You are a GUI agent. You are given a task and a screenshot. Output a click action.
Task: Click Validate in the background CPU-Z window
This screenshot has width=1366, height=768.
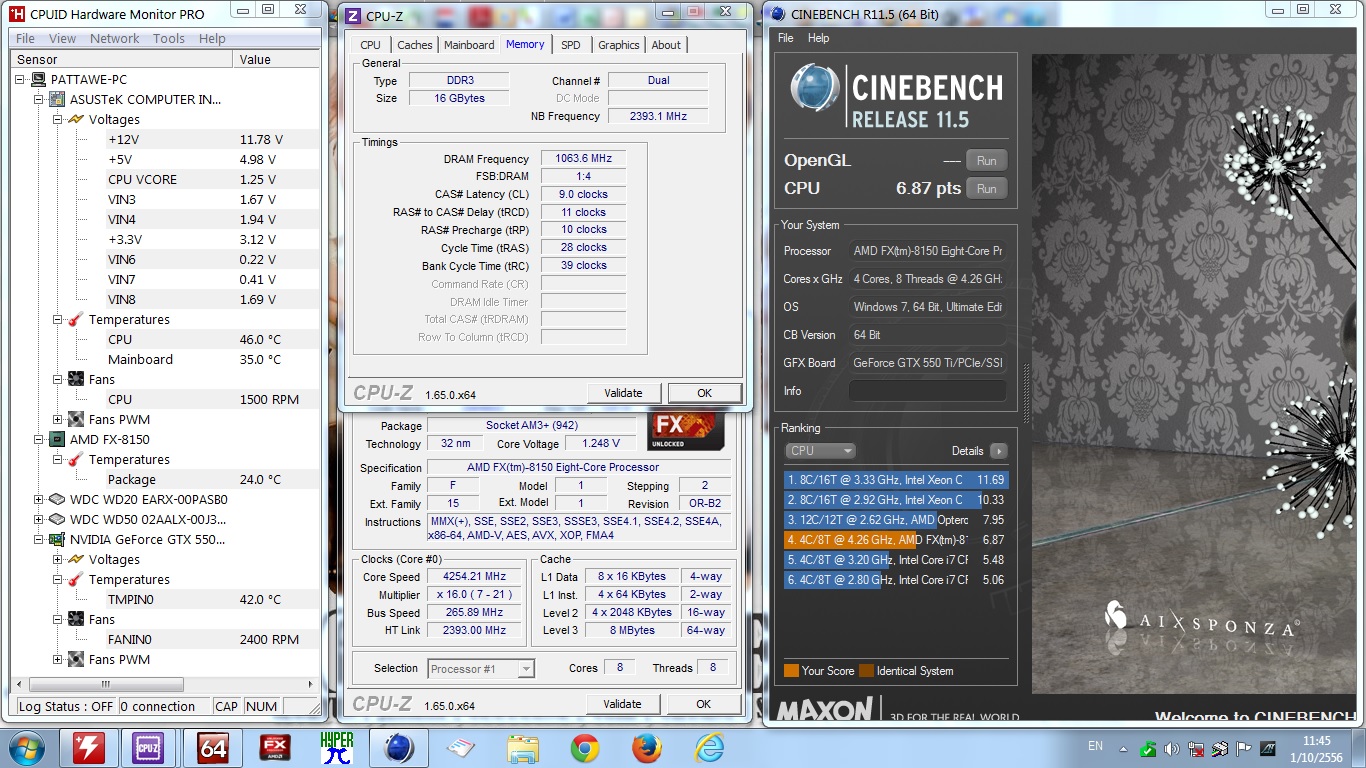622,704
